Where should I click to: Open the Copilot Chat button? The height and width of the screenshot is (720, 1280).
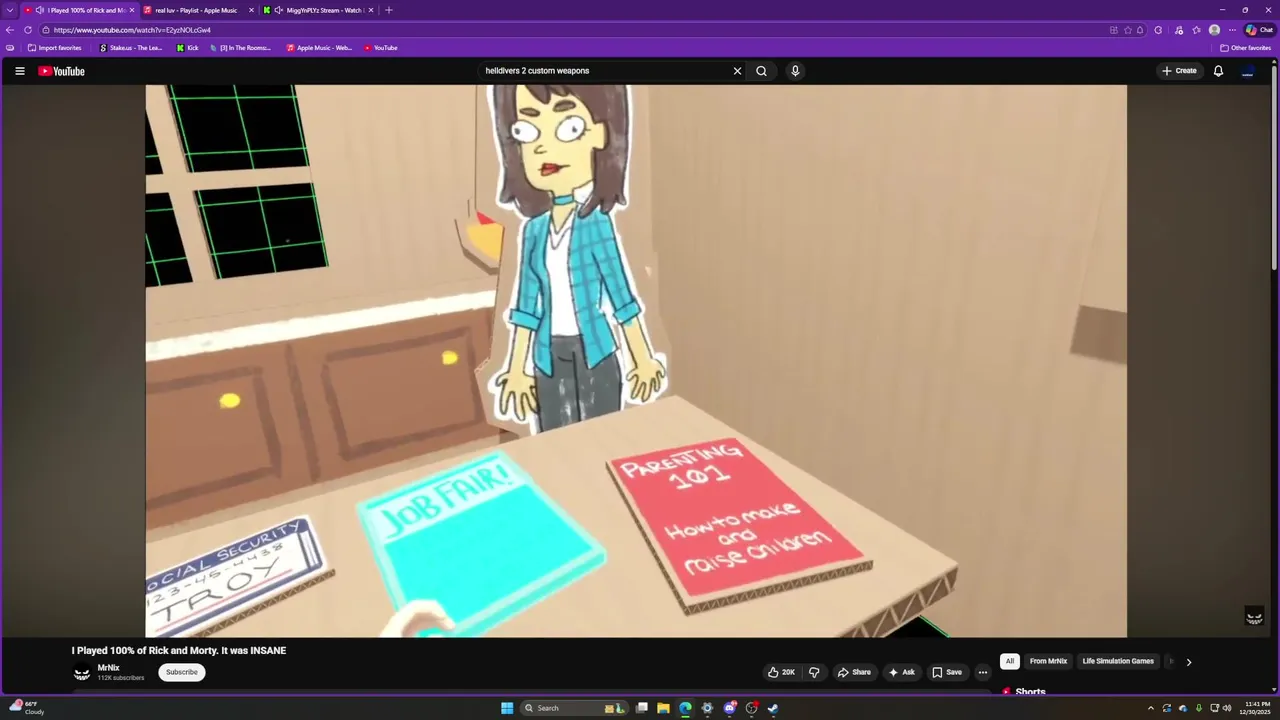coord(1259,30)
